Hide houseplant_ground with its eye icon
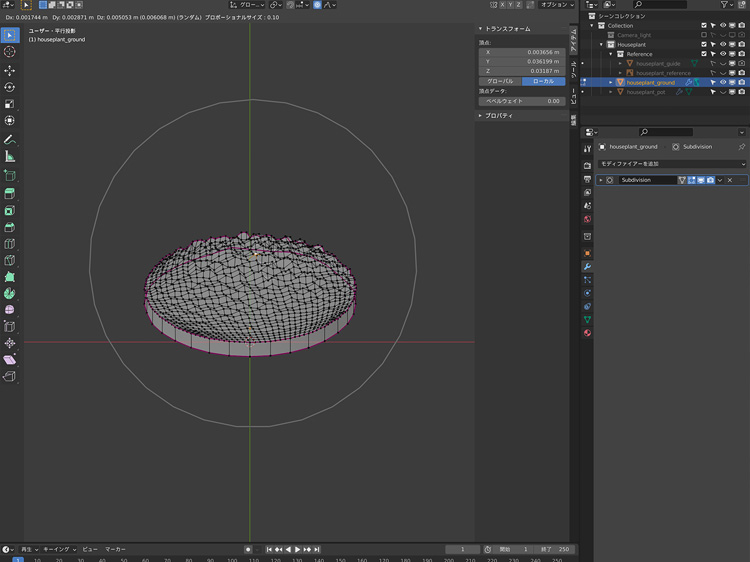The height and width of the screenshot is (562, 750). (723, 82)
